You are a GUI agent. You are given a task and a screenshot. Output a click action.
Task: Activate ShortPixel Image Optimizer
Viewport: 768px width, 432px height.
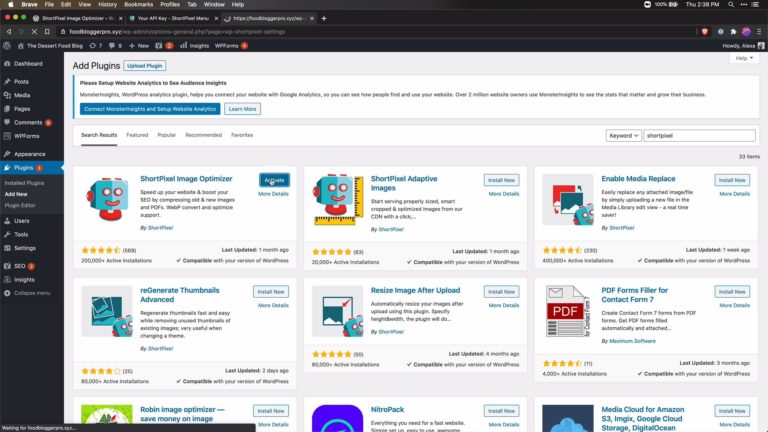[x=274, y=180]
